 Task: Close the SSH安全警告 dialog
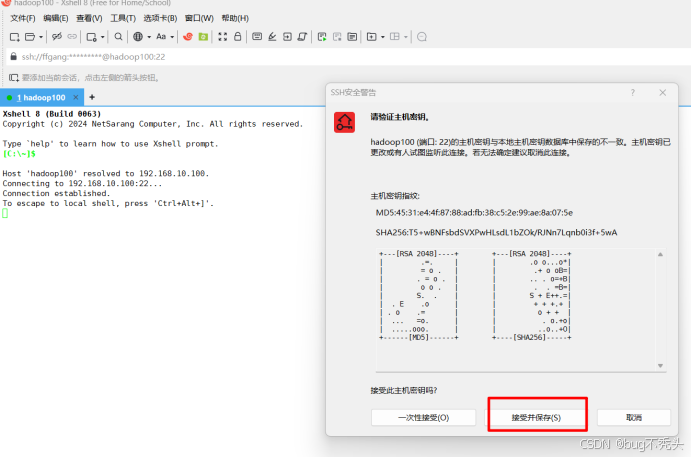coord(662,93)
